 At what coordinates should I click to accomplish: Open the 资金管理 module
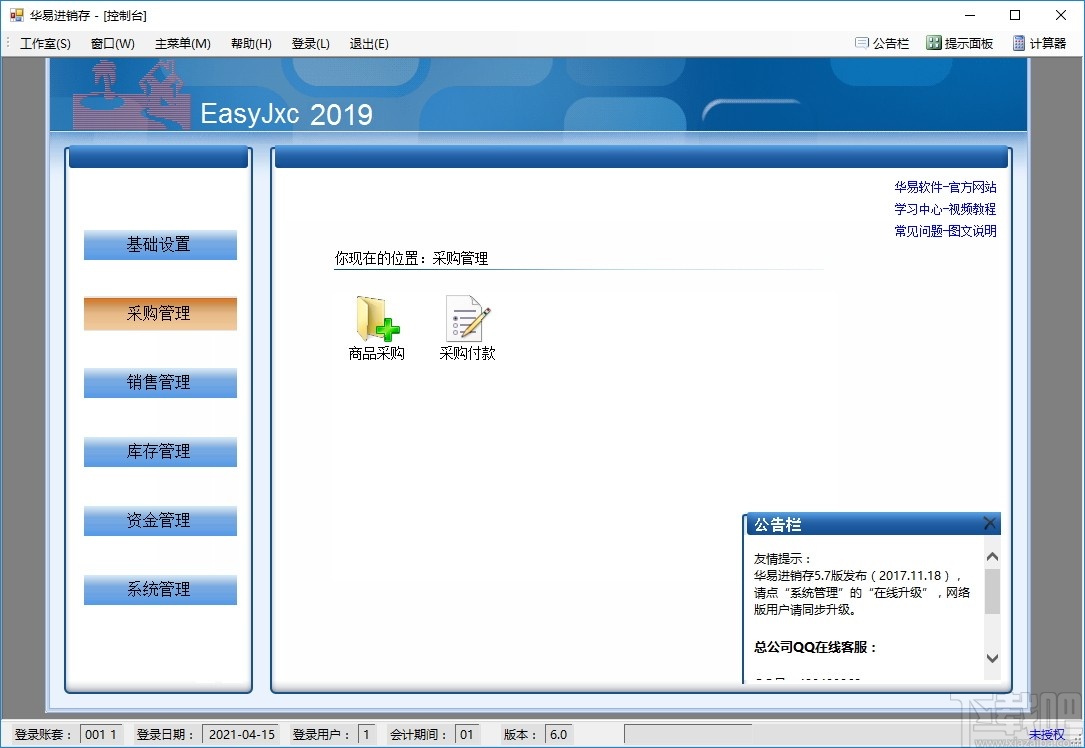click(x=159, y=520)
